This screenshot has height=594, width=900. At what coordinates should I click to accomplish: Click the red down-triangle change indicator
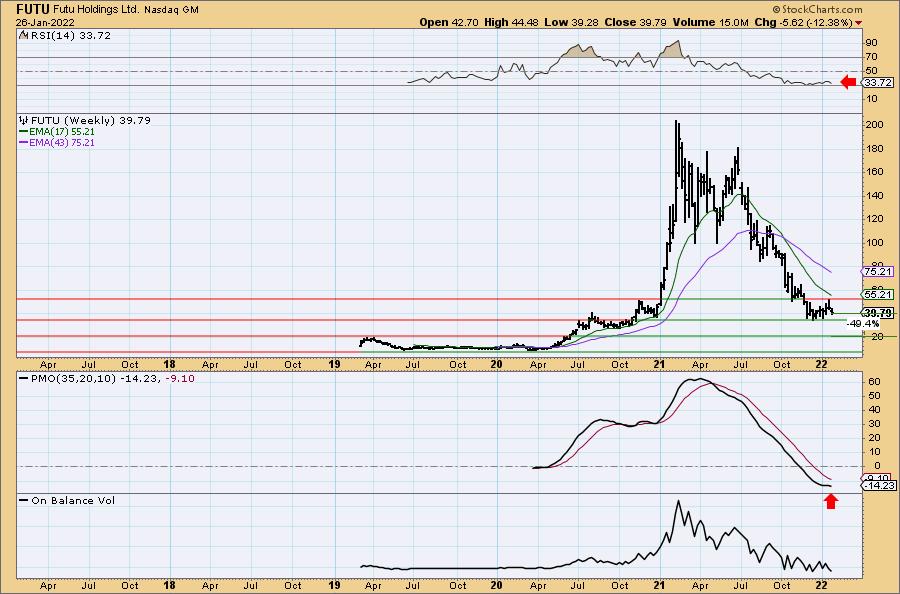click(x=859, y=23)
